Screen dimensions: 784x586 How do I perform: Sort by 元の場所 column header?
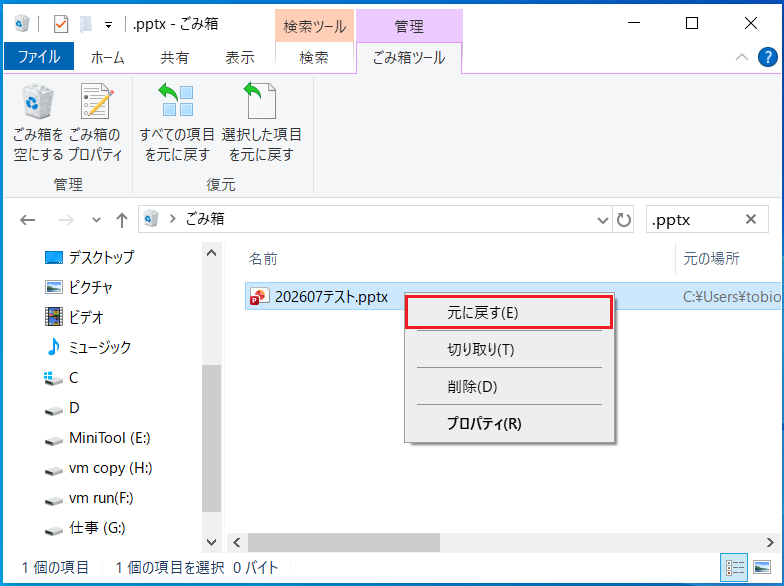(711, 258)
